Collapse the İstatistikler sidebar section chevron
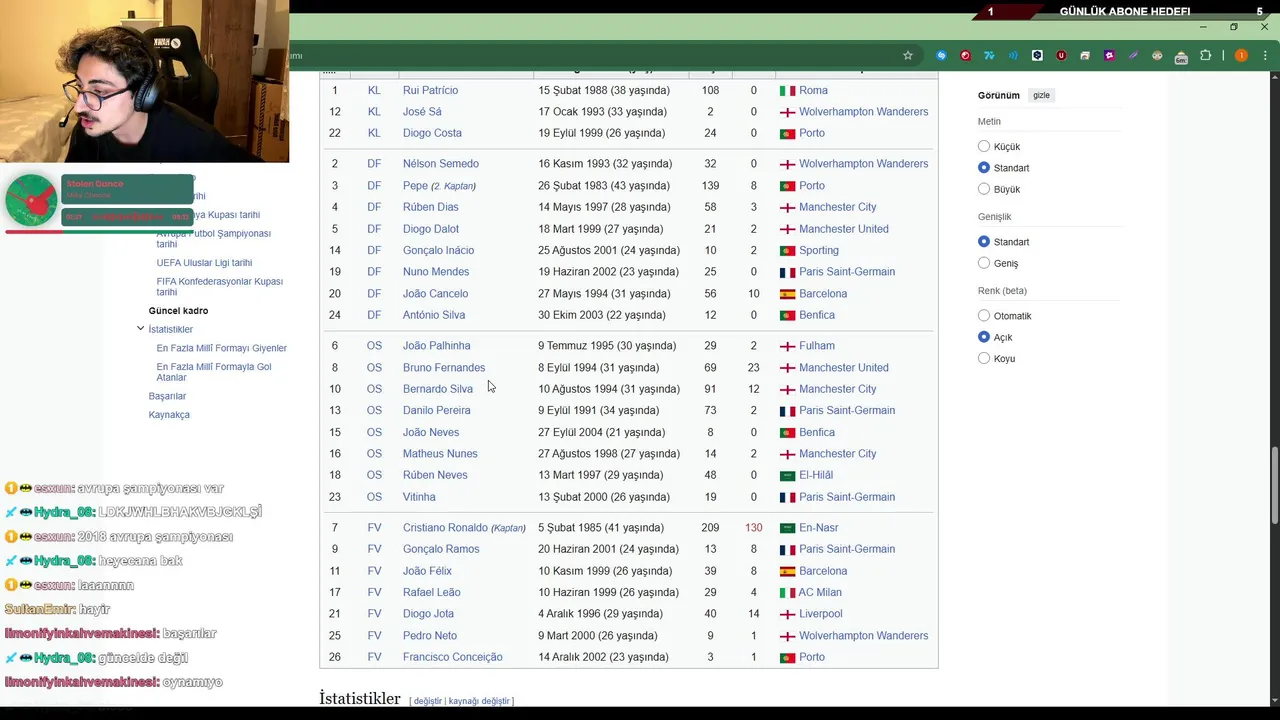 141,329
